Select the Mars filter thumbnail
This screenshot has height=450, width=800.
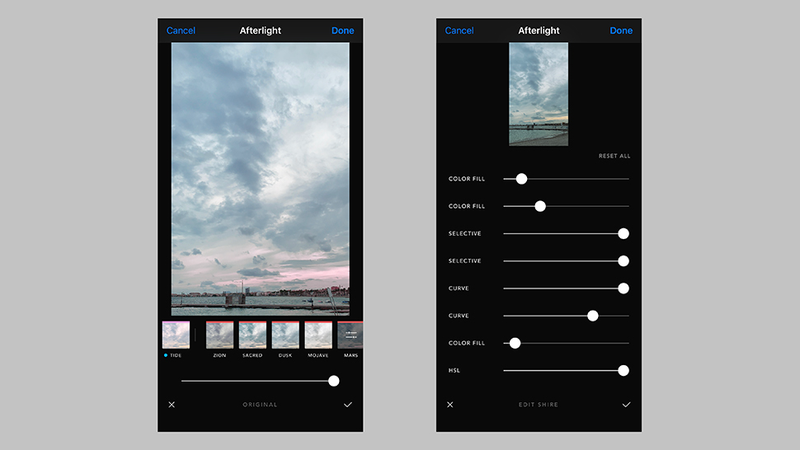350,335
